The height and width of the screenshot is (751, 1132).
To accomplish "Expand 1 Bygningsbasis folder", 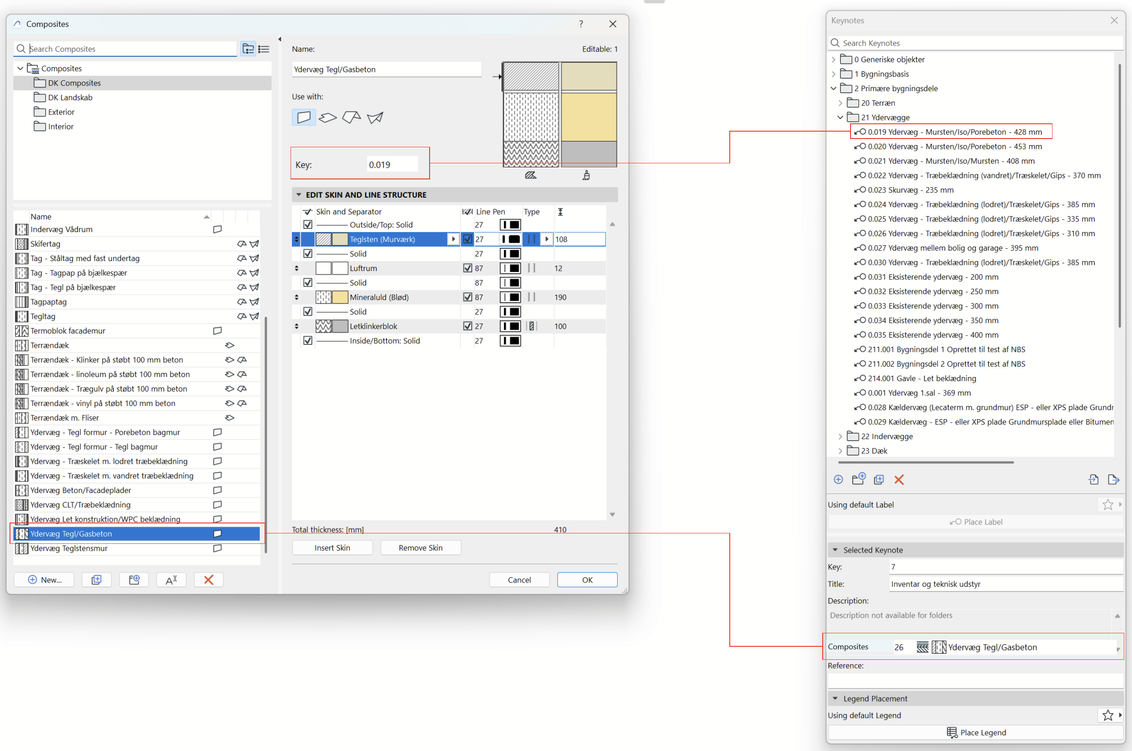I will click(x=834, y=74).
